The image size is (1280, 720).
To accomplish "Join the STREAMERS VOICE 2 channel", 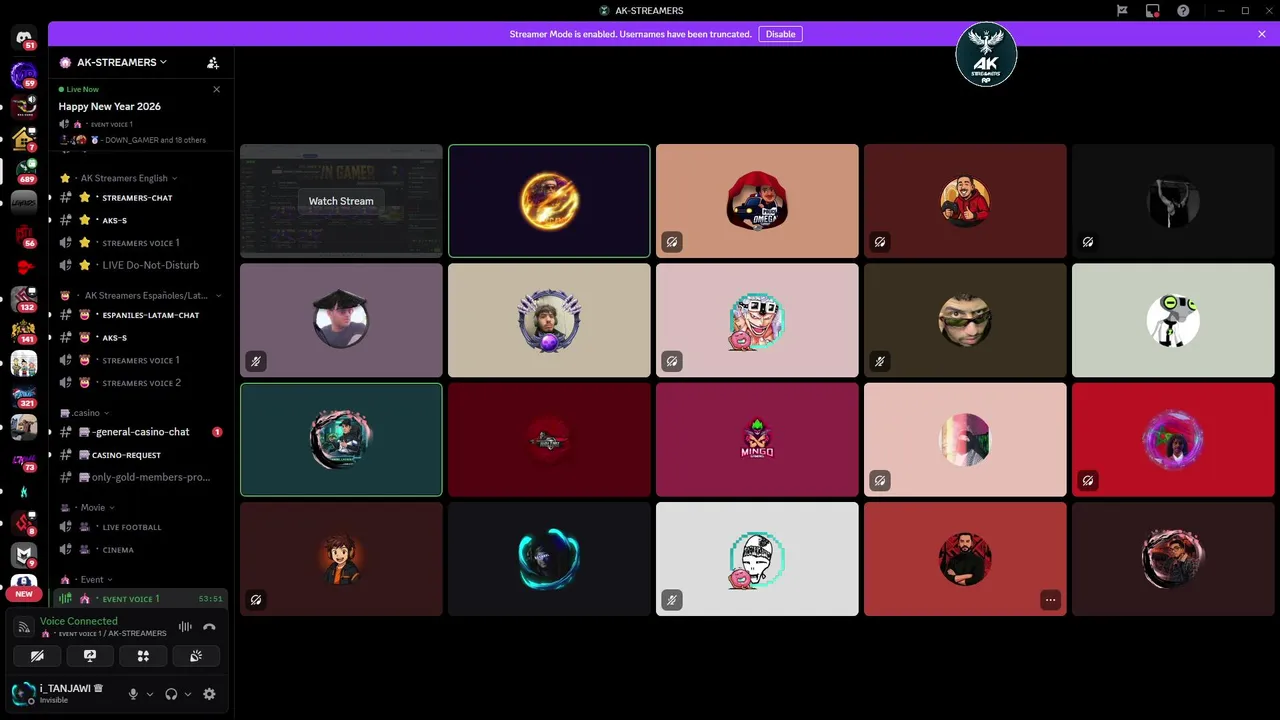I will tap(140, 383).
